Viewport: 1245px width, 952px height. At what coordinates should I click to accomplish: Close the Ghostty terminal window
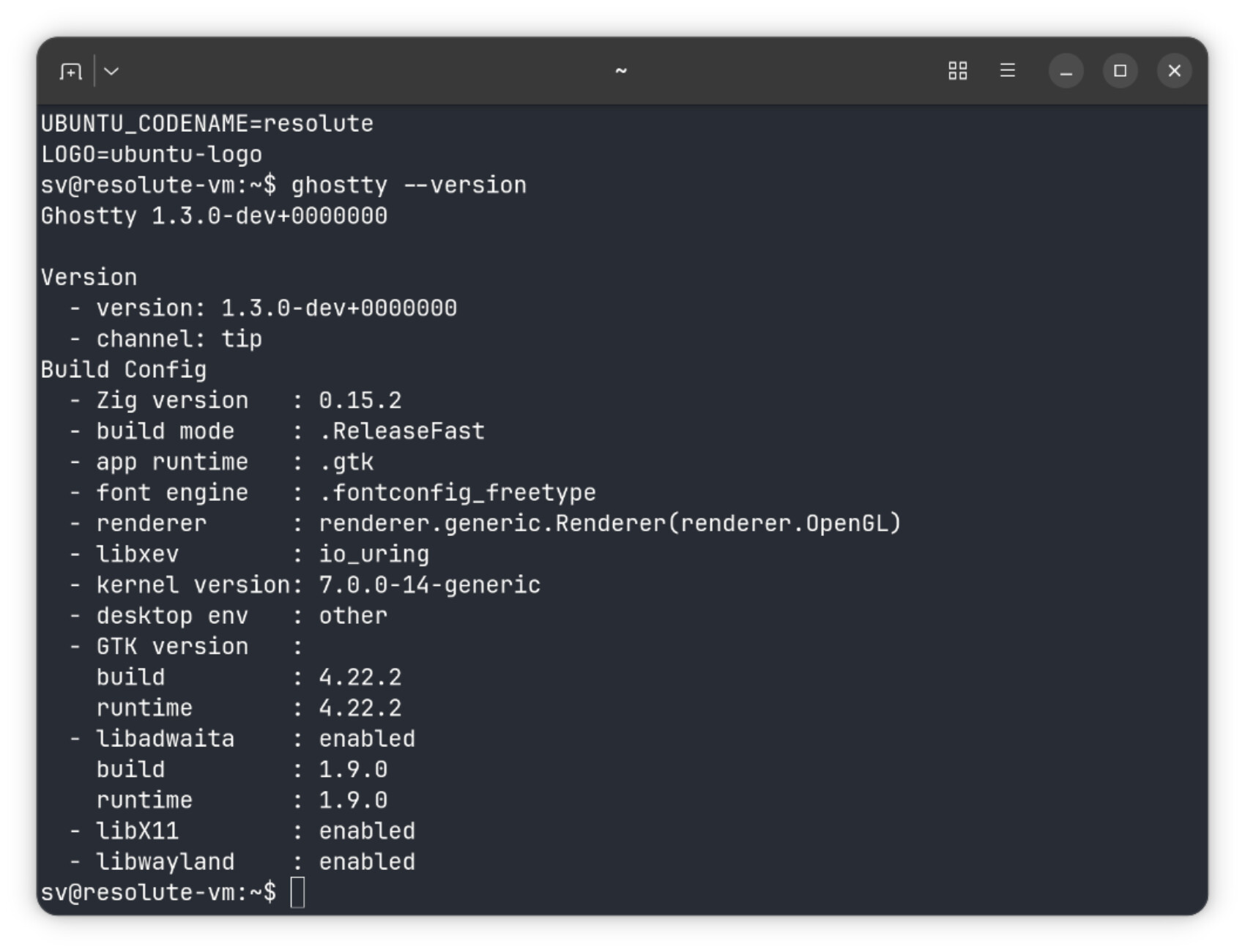[x=1175, y=71]
